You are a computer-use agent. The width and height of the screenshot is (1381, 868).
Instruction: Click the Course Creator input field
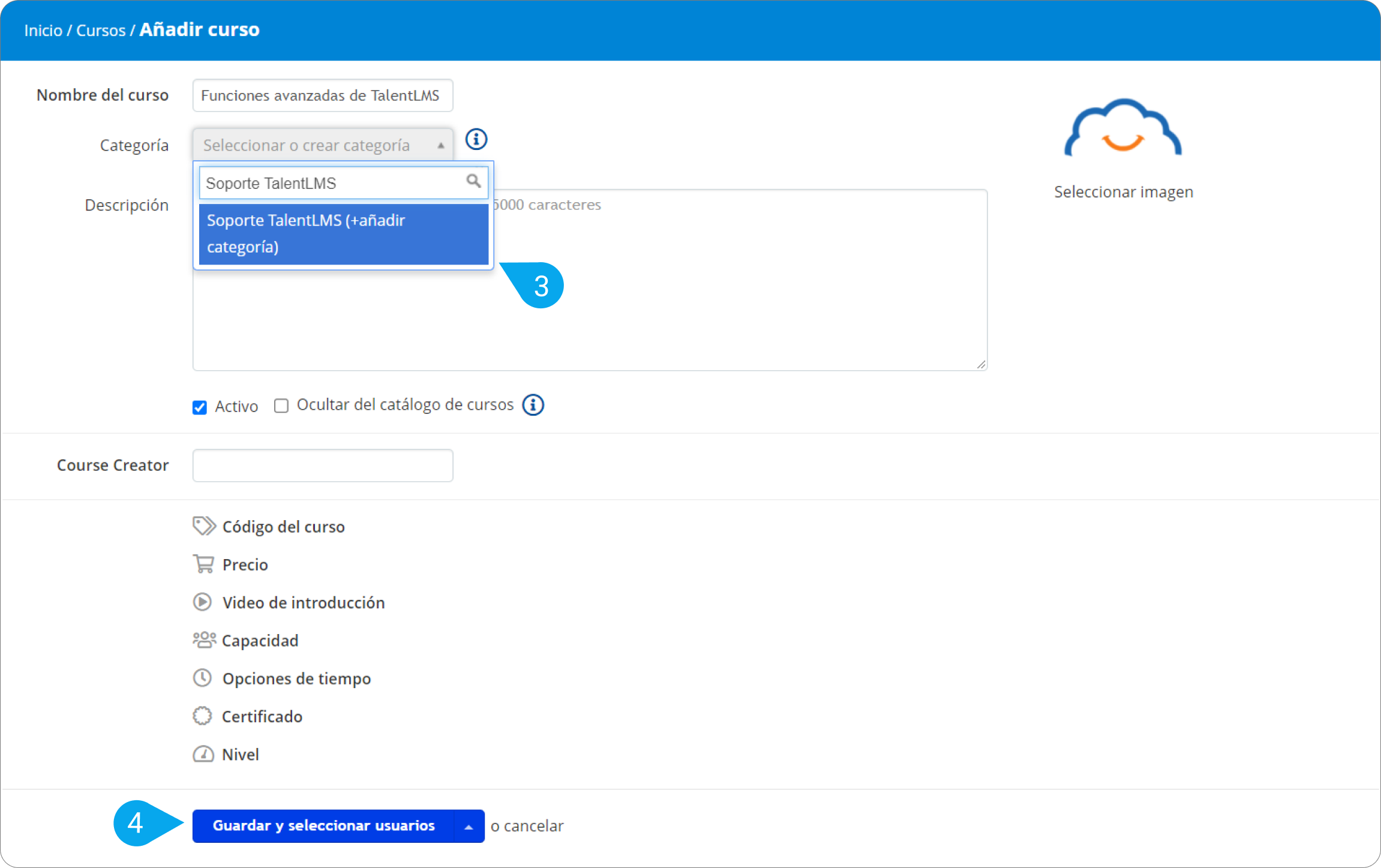[x=323, y=465]
